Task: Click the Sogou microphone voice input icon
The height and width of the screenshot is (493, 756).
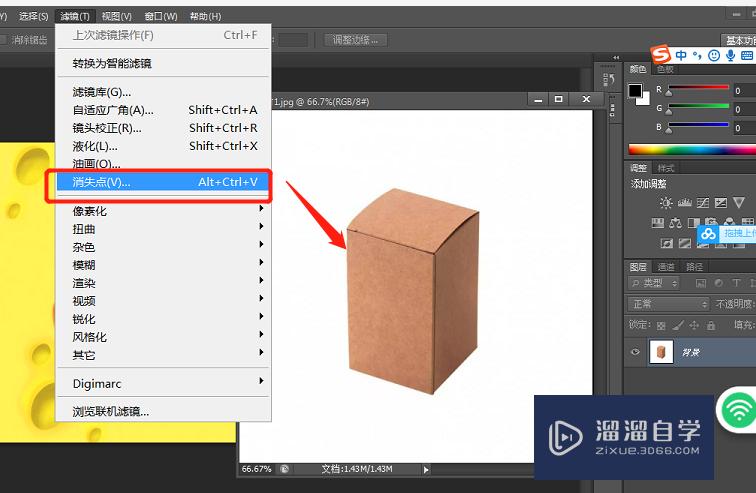Action: [730, 55]
